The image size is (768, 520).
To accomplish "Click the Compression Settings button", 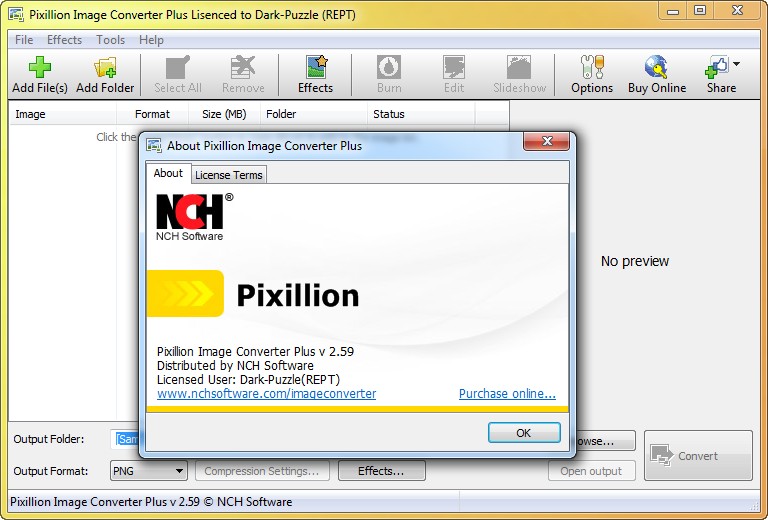I will click(x=262, y=471).
